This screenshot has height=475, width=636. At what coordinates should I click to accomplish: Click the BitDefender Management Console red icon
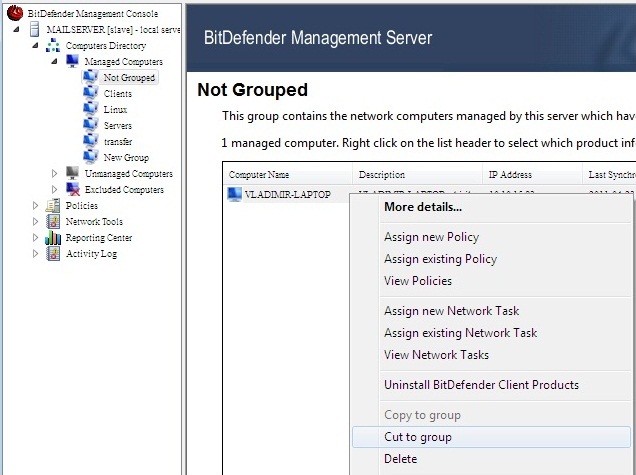15,13
